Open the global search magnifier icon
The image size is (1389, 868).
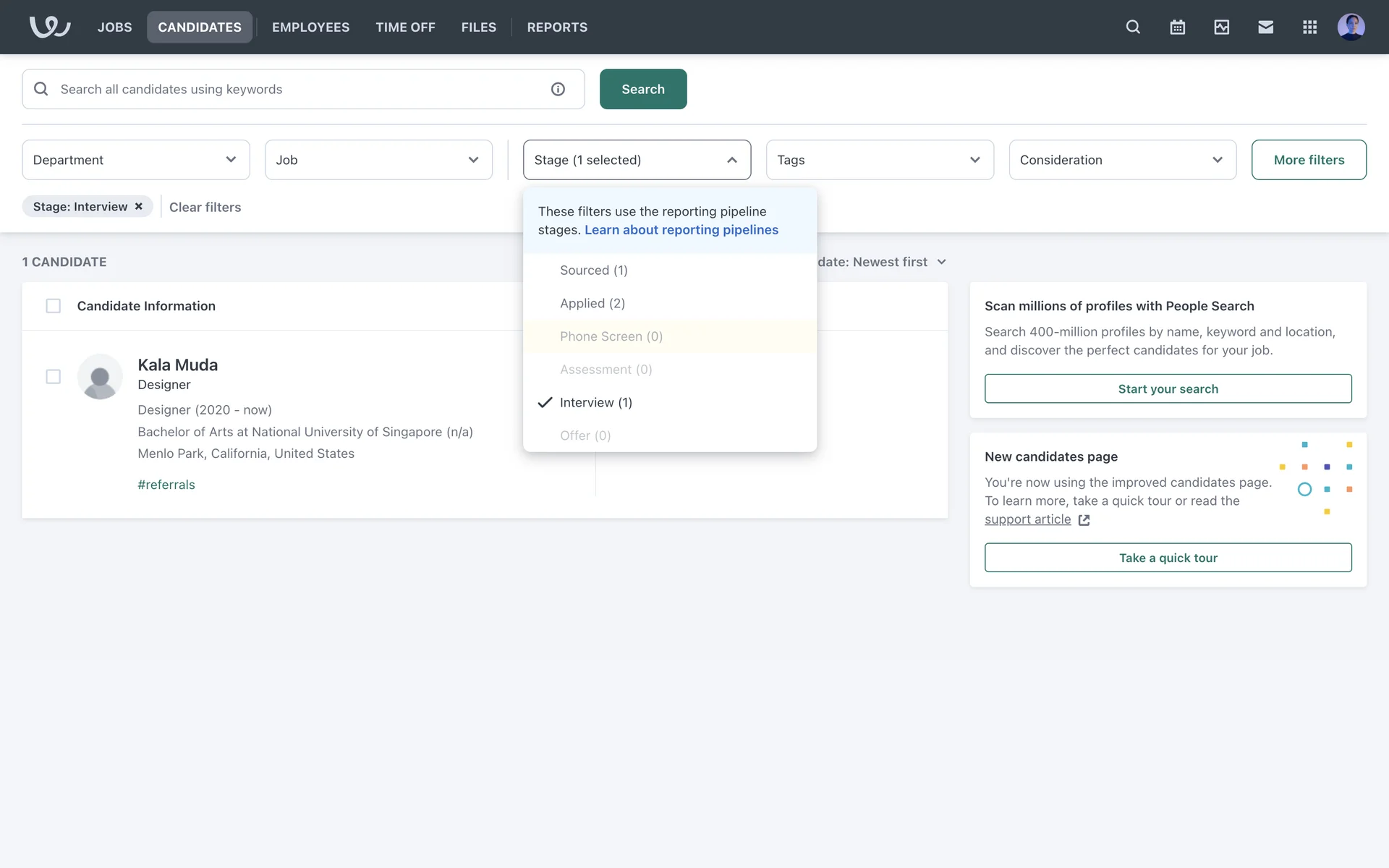click(1133, 27)
